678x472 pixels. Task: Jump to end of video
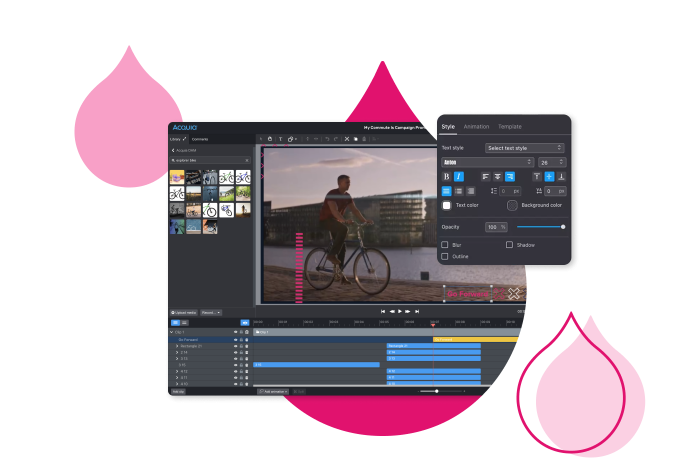417,311
